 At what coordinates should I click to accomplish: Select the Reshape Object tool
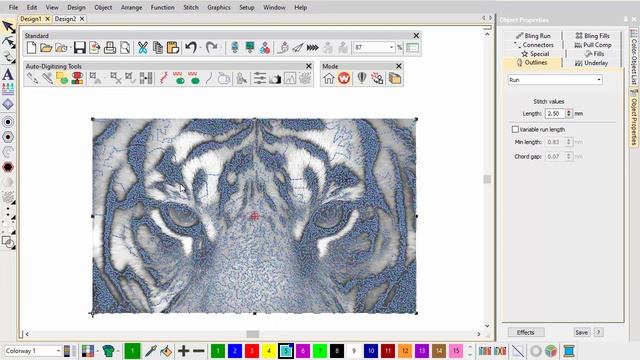[x=8, y=42]
